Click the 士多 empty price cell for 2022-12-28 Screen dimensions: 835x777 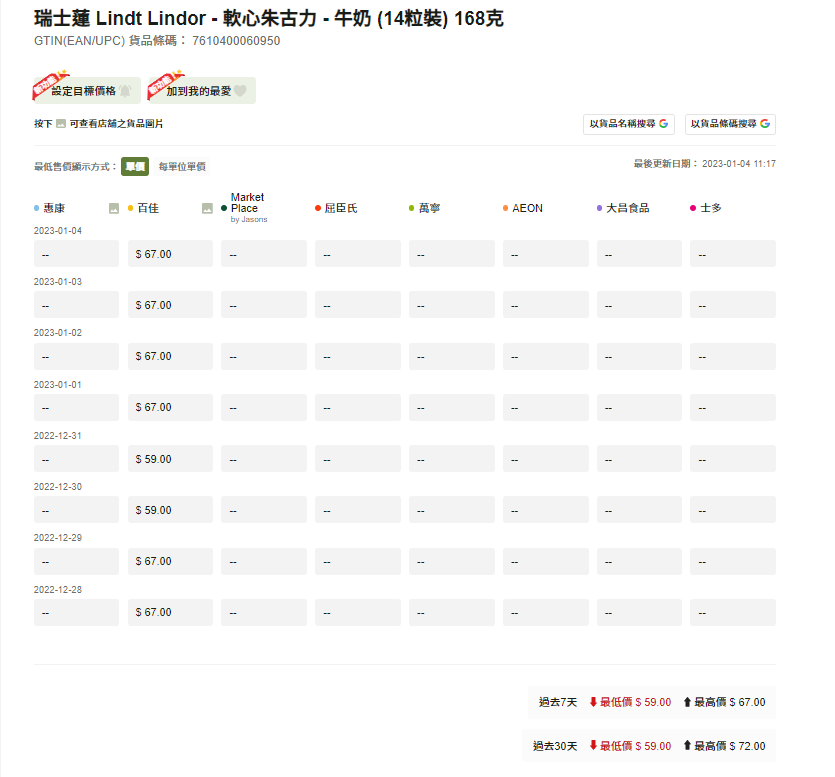click(733, 612)
